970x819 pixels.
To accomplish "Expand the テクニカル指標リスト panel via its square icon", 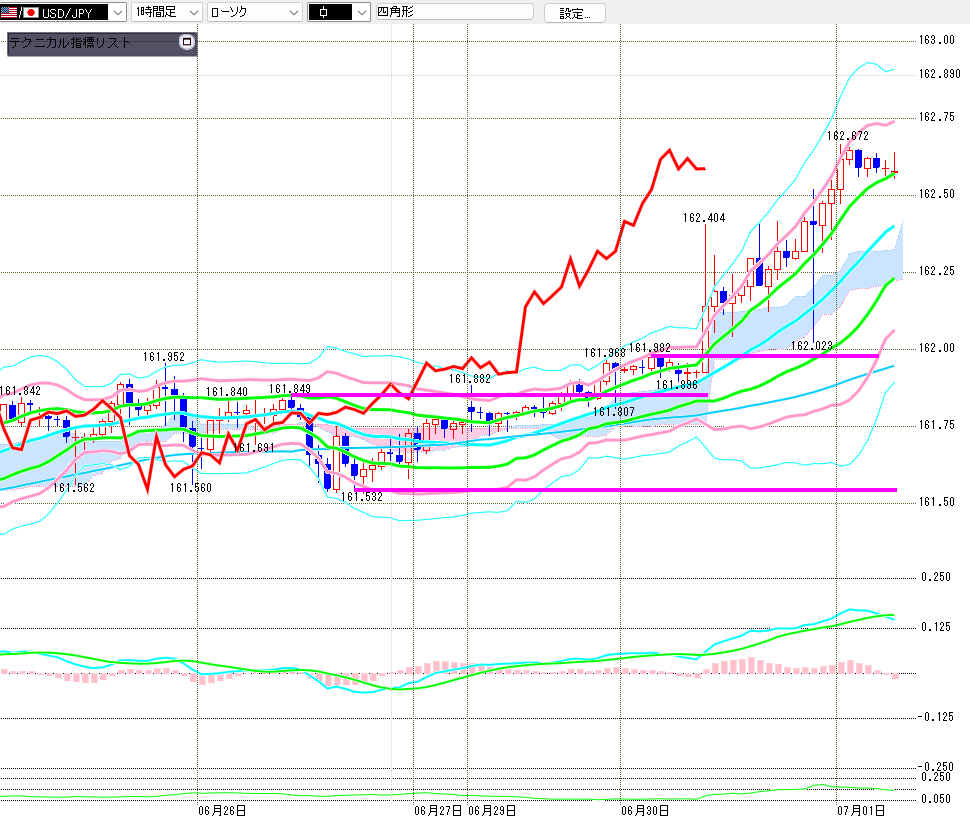I will coord(187,42).
